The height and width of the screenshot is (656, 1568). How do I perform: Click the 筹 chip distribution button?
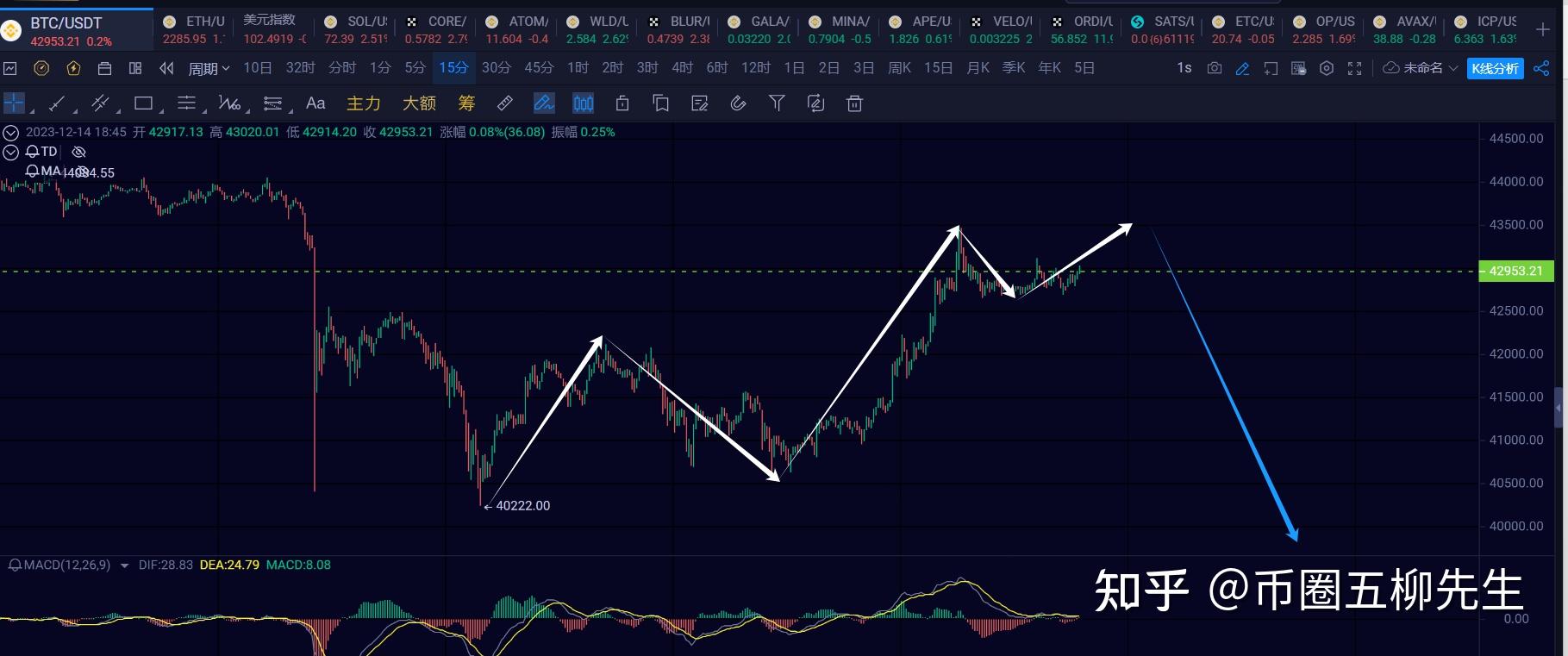click(x=466, y=103)
